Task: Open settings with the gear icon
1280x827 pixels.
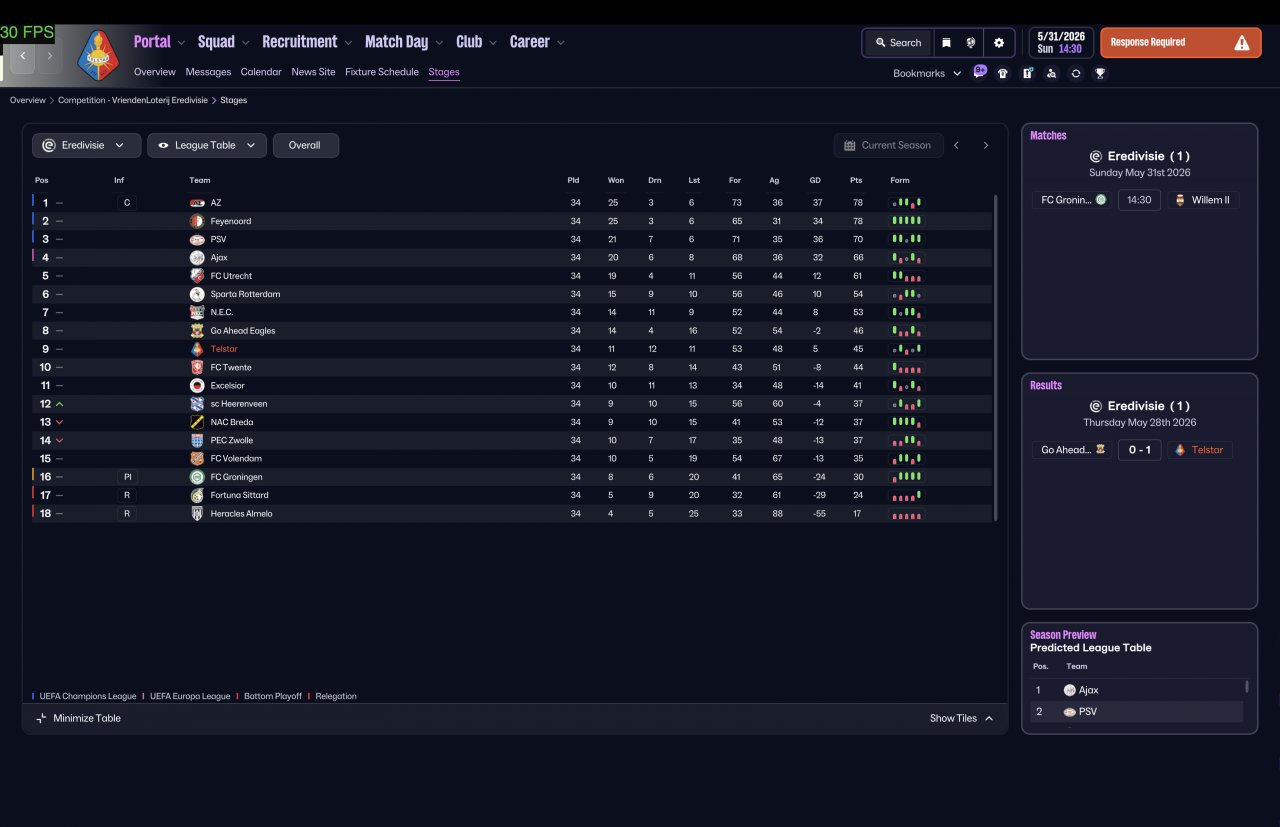Action: pyautogui.click(x=998, y=43)
